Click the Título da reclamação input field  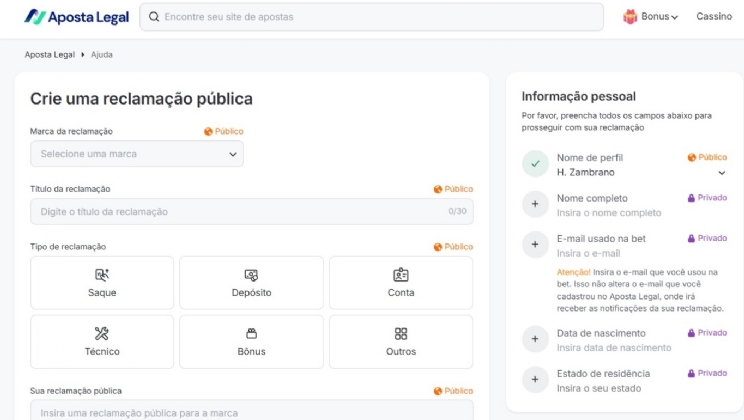tap(240, 212)
